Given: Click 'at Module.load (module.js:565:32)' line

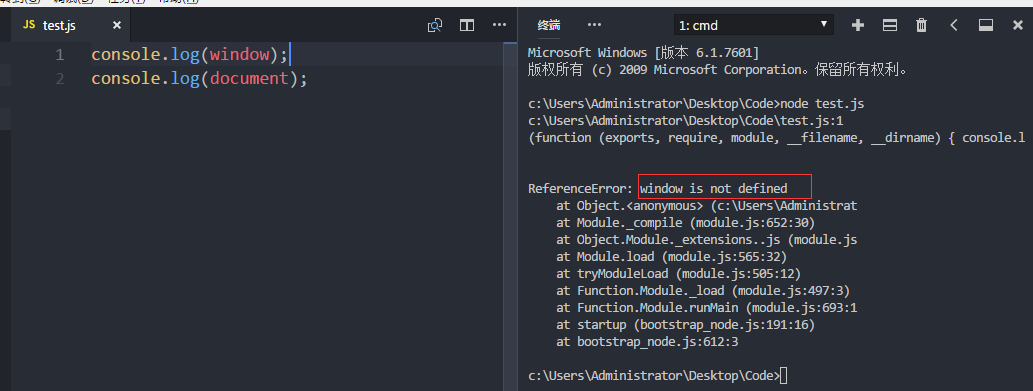Looking at the screenshot, I should pos(672,257).
